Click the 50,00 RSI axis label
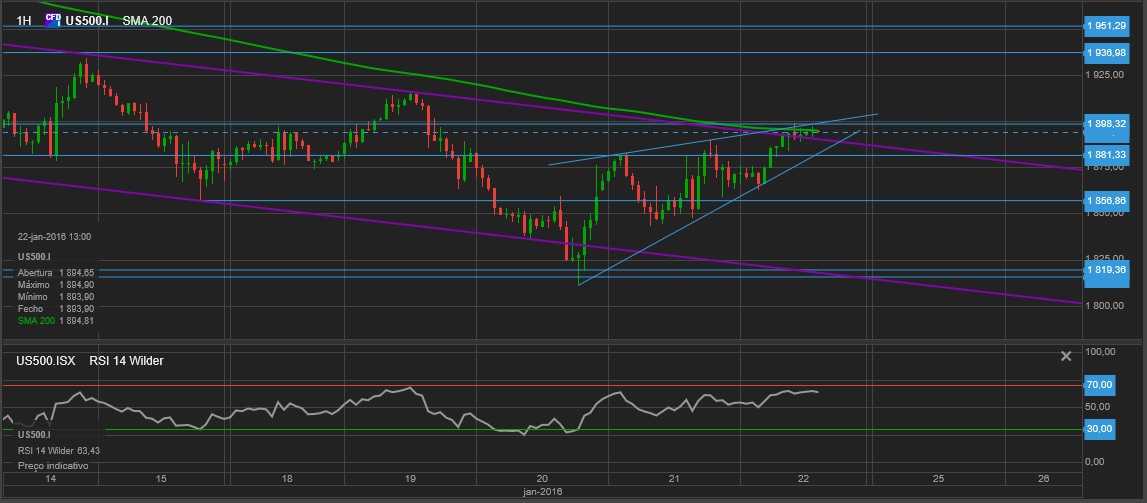The width and height of the screenshot is (1147, 503). click(1100, 406)
